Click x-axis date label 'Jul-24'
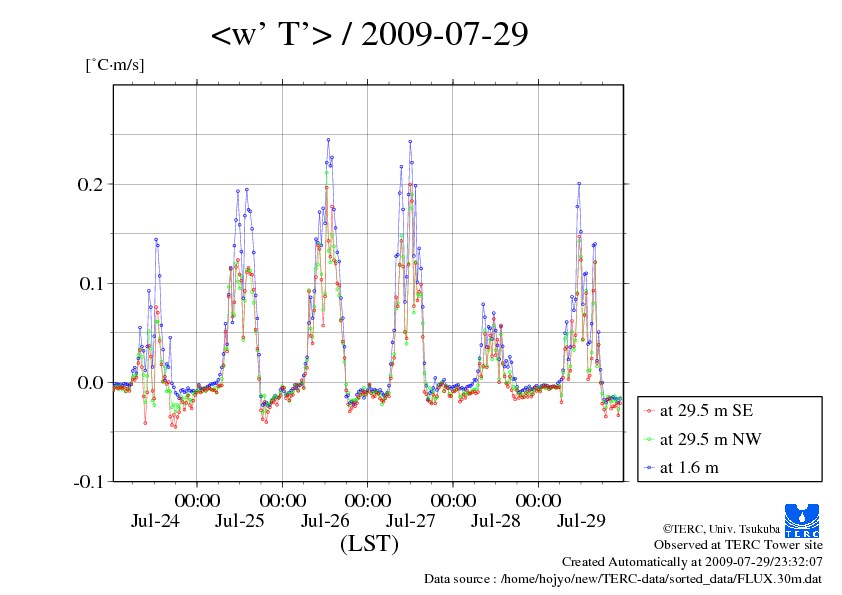 (155, 520)
